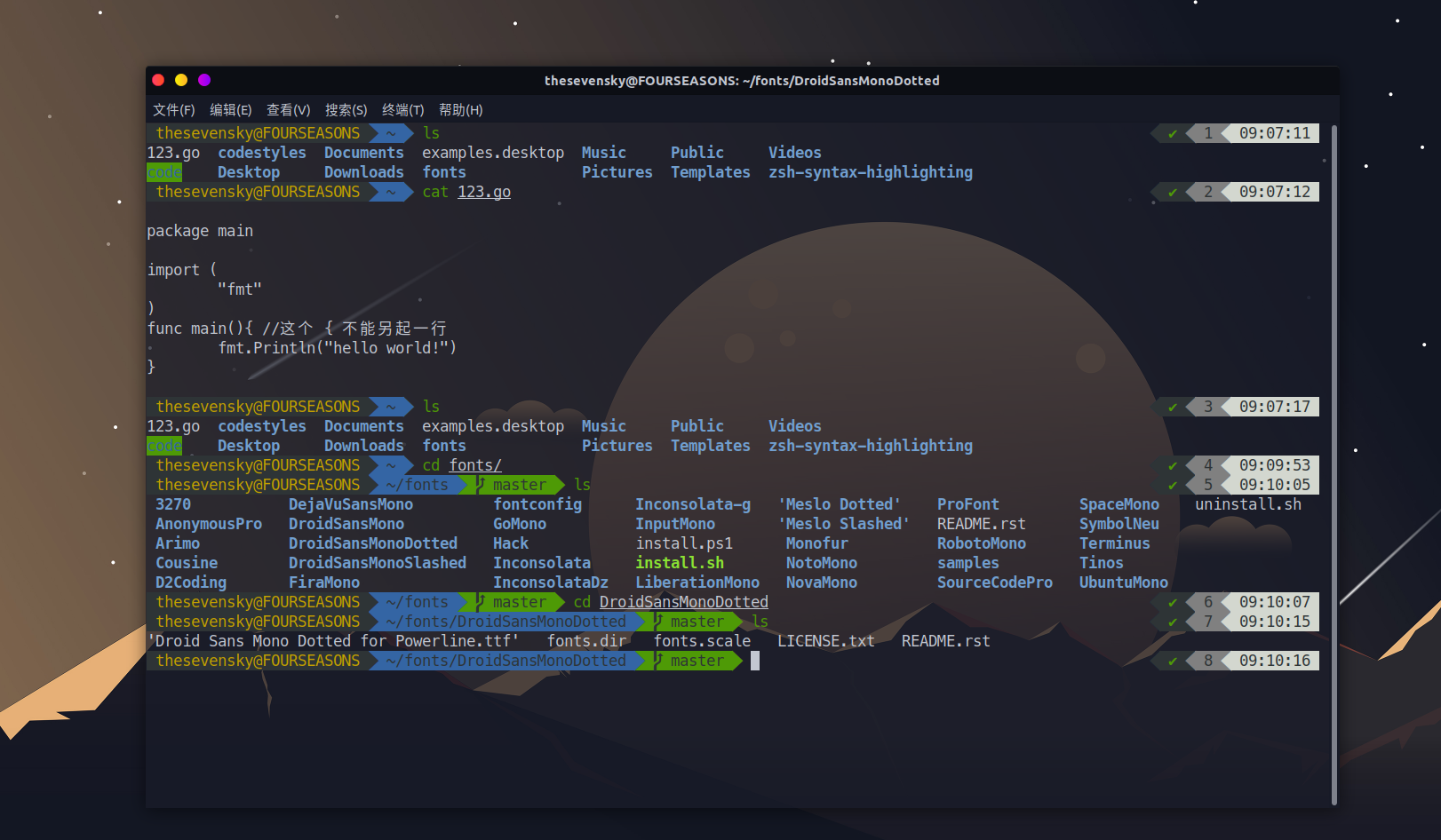1441x840 pixels.
Task: Click the underlined fonts/ argument after cd
Action: coord(474,464)
